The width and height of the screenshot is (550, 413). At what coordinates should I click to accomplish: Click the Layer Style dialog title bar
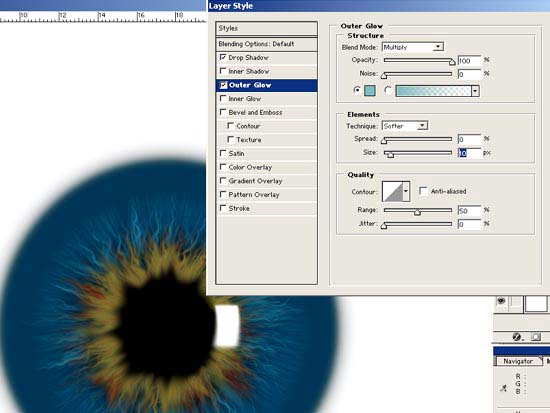(379, 6)
